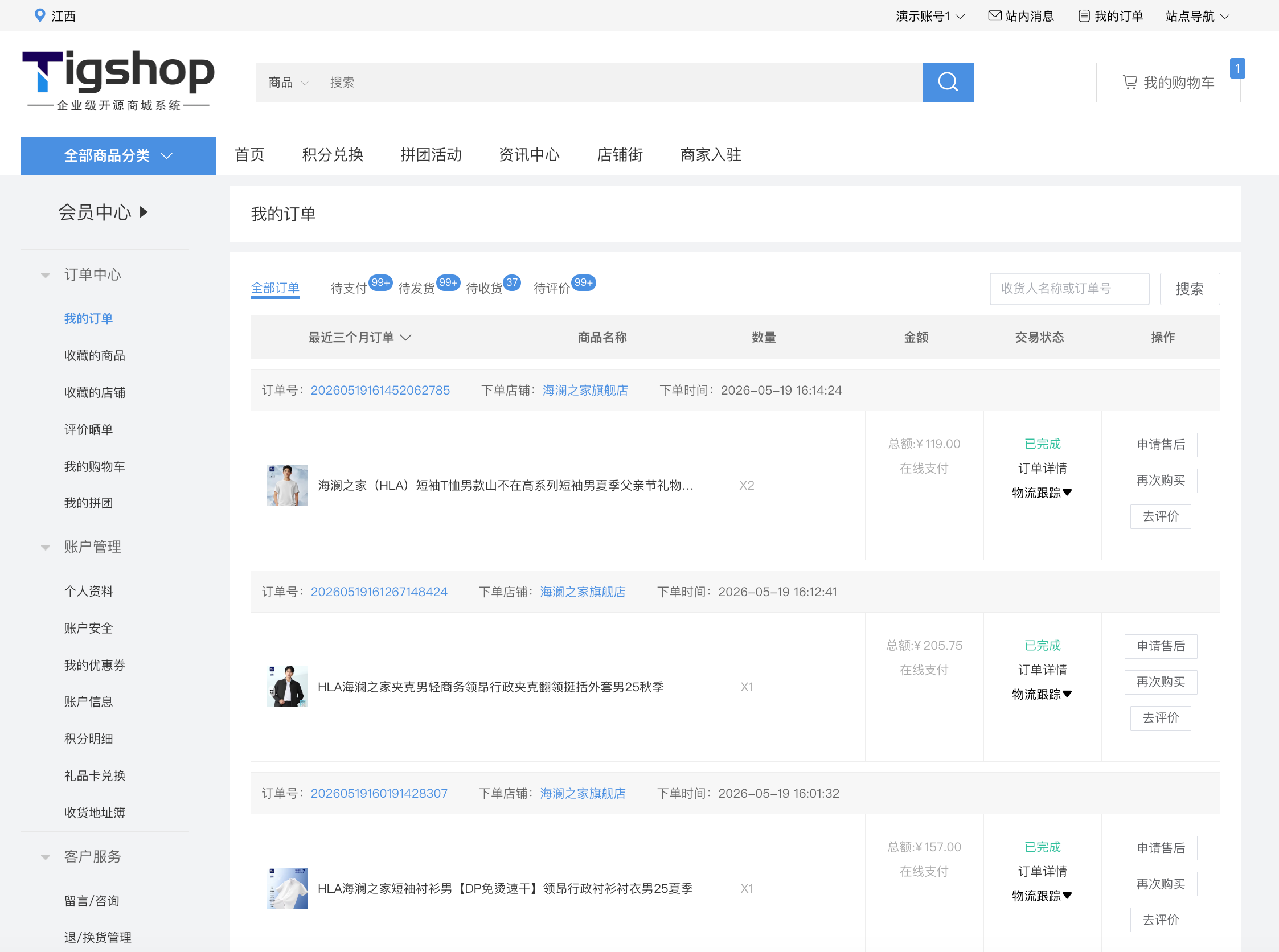Click the 会员中心 arrow header
This screenshot has width=1279, height=952.
pyautogui.click(x=103, y=212)
